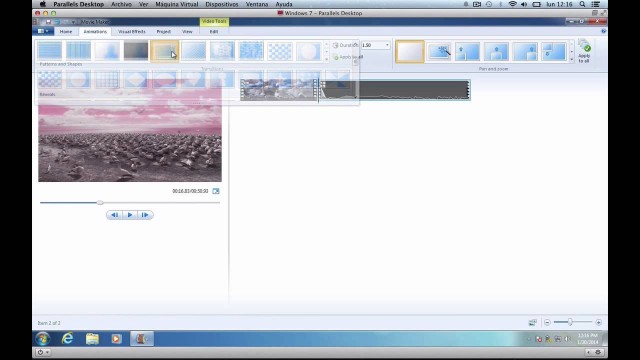
Task: Select the checkerboard transition in top row
Action: pyautogui.click(x=280, y=51)
